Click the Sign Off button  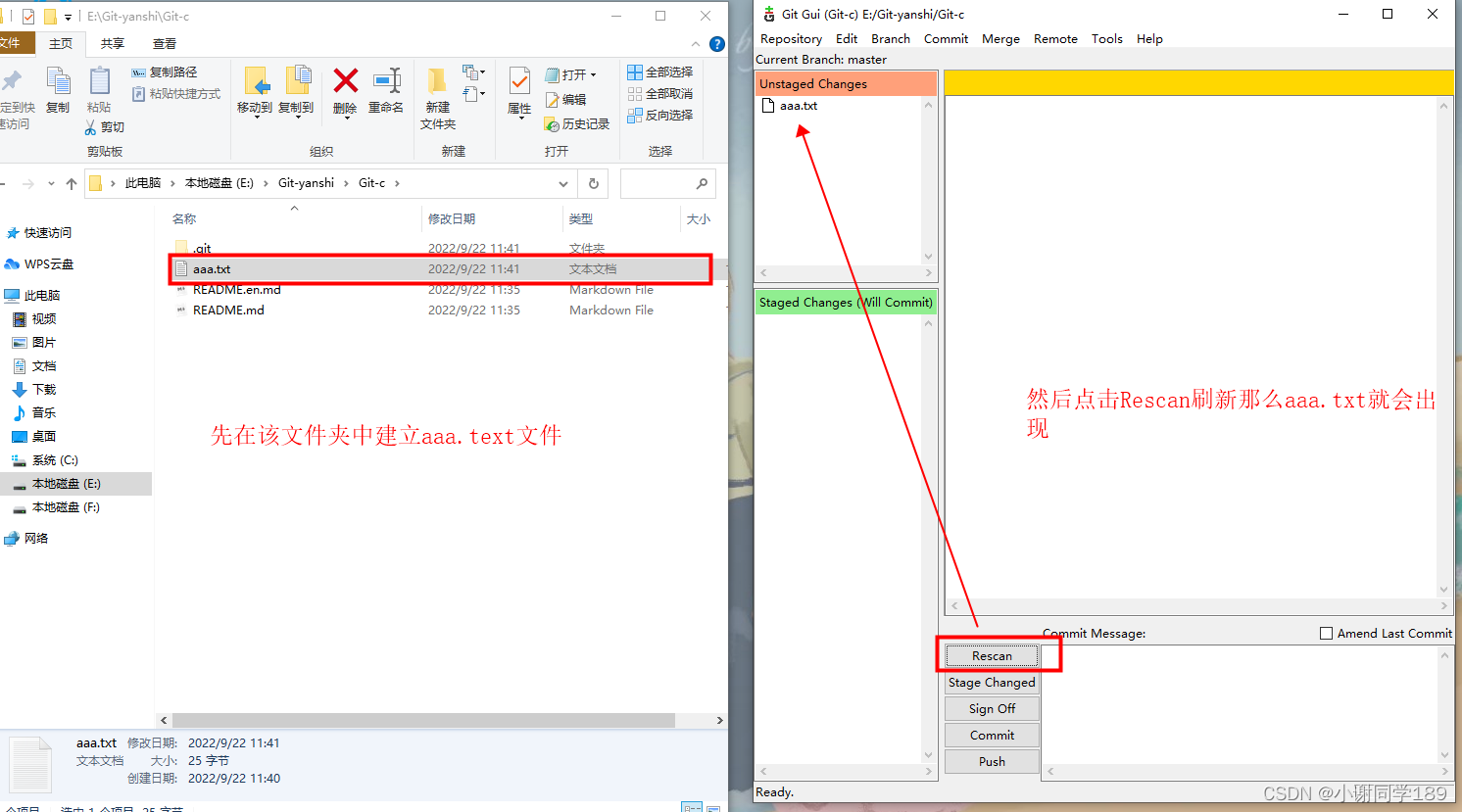coord(992,709)
